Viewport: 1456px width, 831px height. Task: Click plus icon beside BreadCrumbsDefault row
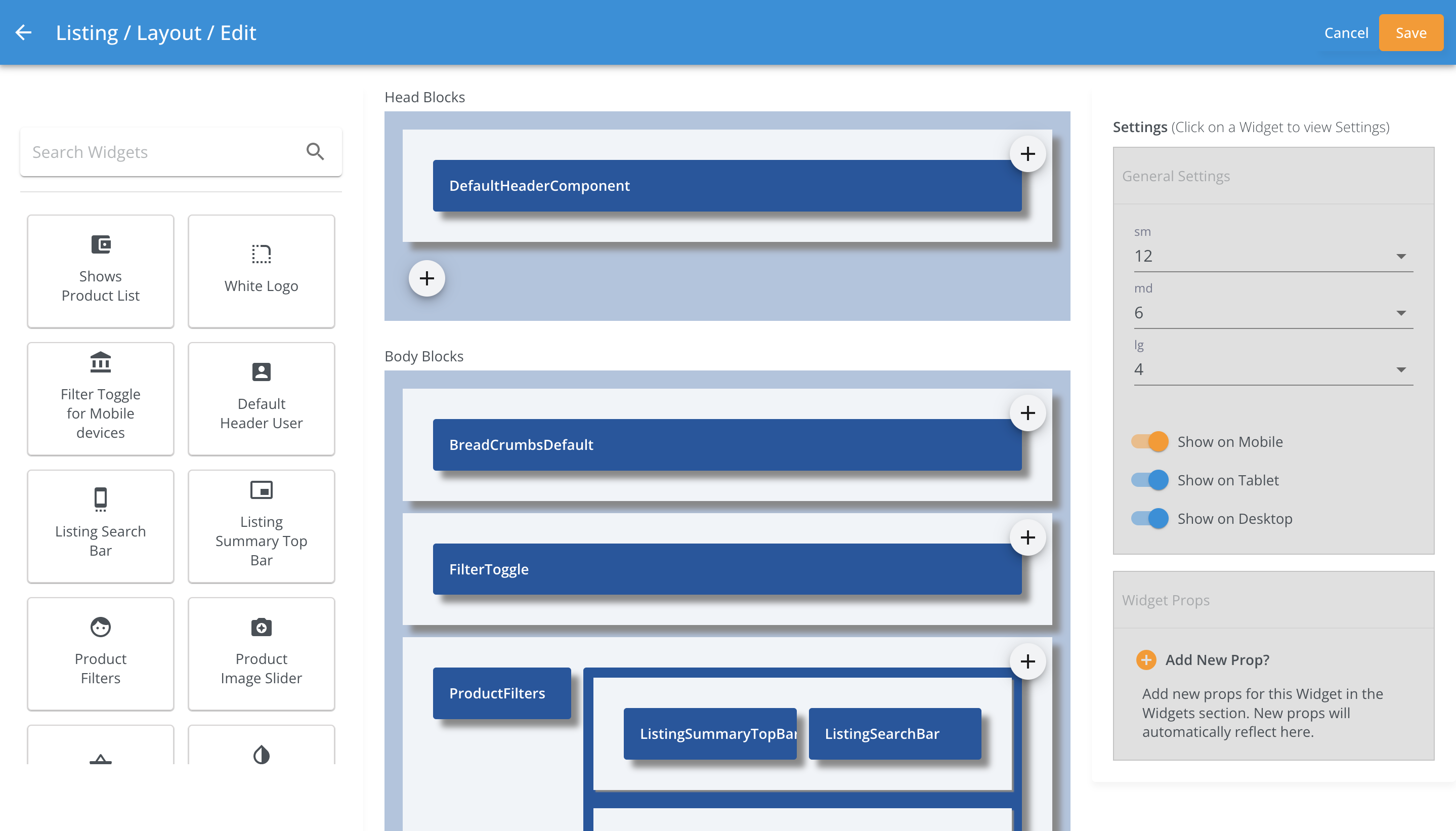[1027, 412]
